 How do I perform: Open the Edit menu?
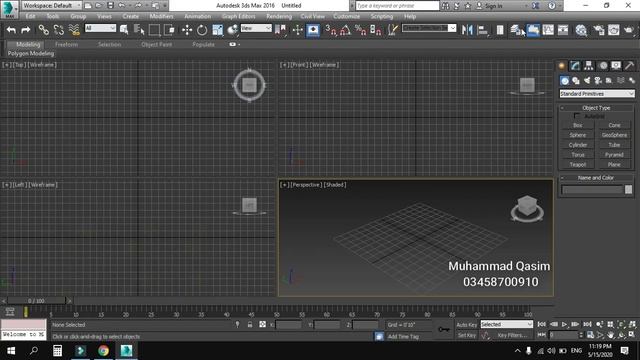(x=30, y=16)
